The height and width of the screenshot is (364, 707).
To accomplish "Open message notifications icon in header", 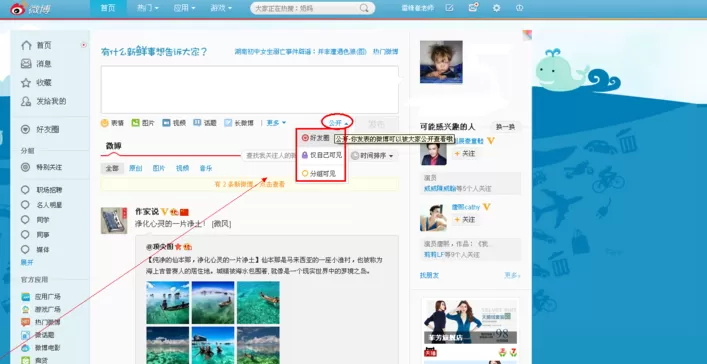I will 473,8.
